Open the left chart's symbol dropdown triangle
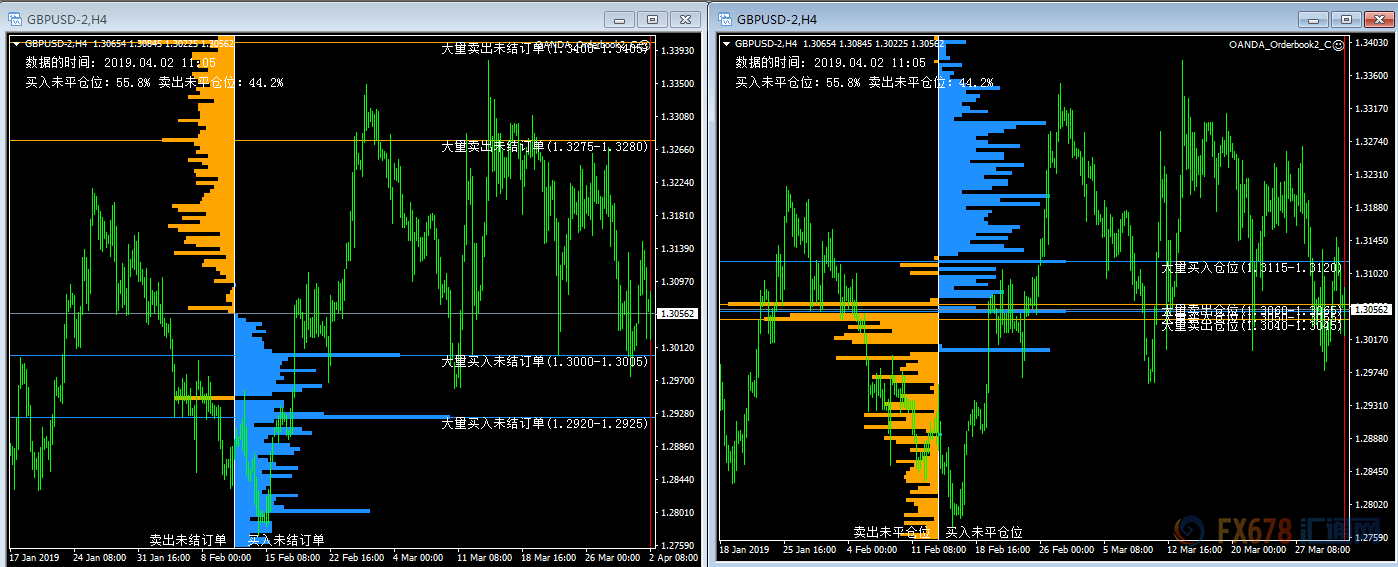 tap(16, 43)
